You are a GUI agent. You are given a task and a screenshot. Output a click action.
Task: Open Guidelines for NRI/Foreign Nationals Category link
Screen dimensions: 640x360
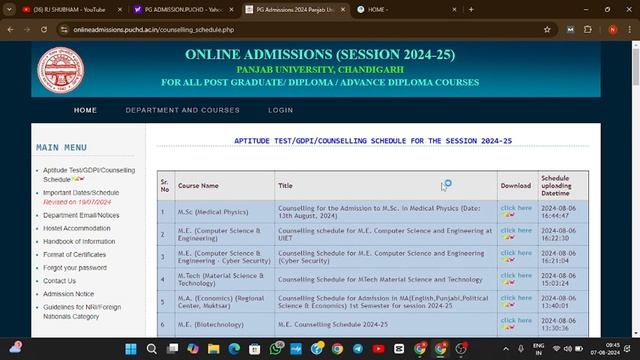(x=82, y=311)
